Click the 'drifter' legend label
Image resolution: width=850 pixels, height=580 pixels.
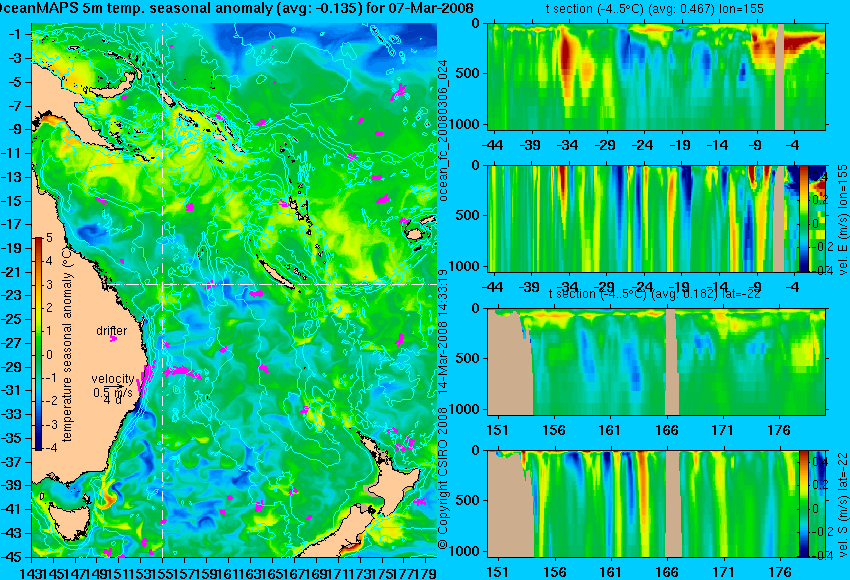112,331
